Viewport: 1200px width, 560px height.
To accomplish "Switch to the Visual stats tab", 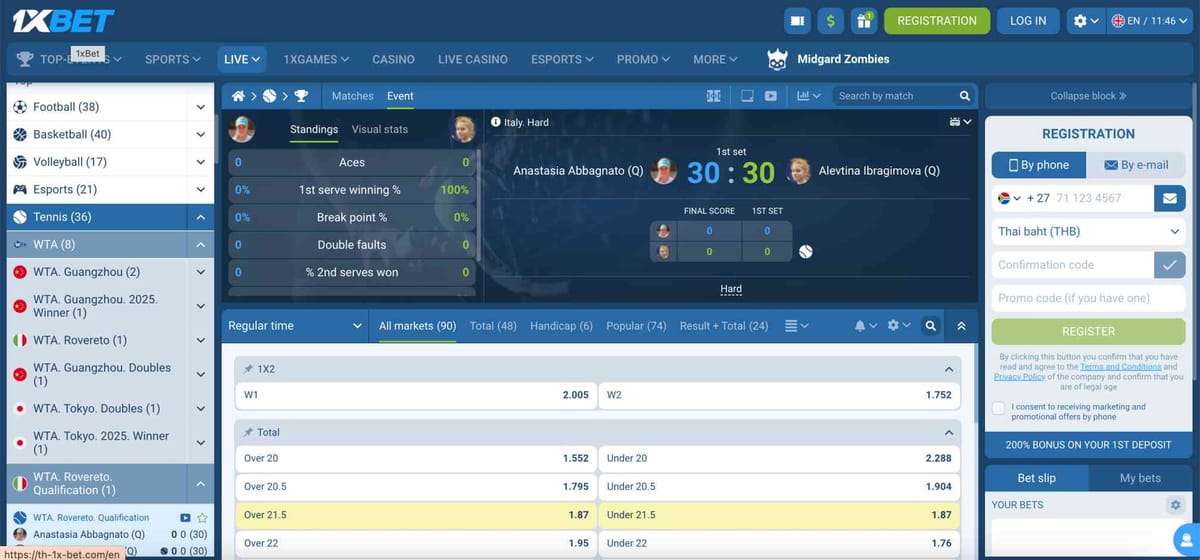I will tap(380, 129).
